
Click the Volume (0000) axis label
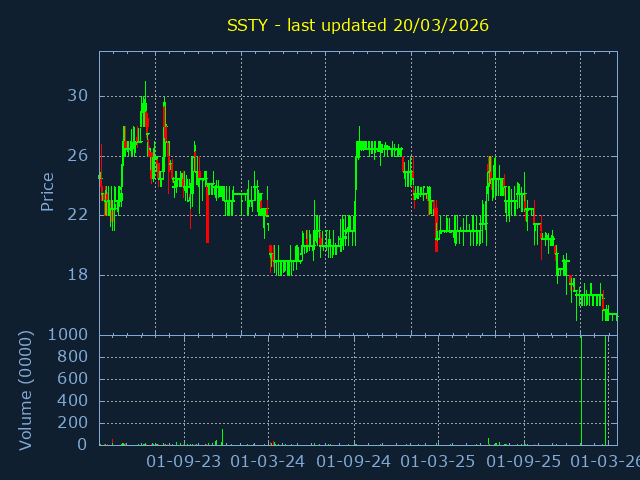(x=26, y=390)
